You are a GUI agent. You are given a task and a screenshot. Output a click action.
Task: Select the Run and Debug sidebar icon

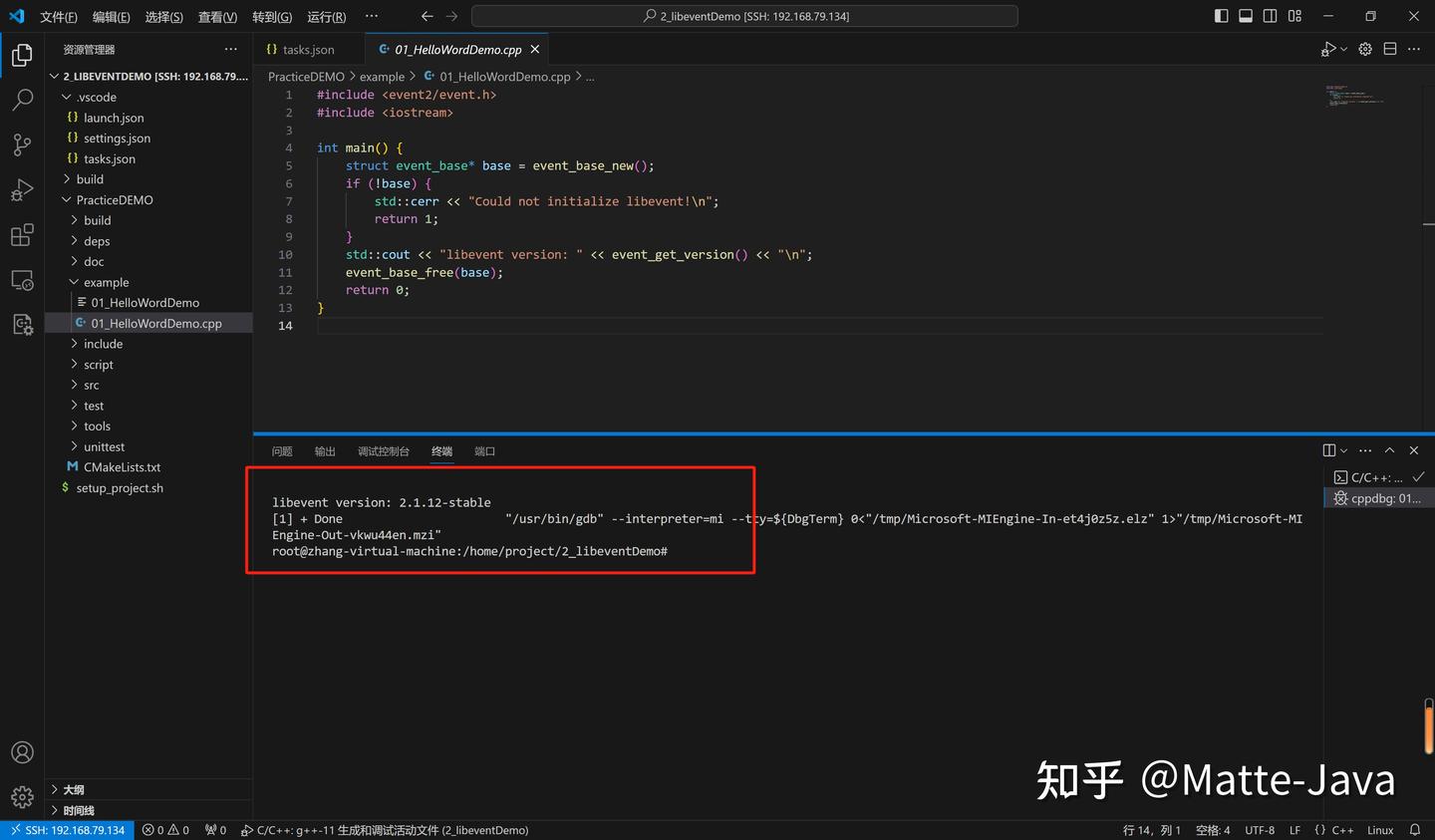pos(22,189)
